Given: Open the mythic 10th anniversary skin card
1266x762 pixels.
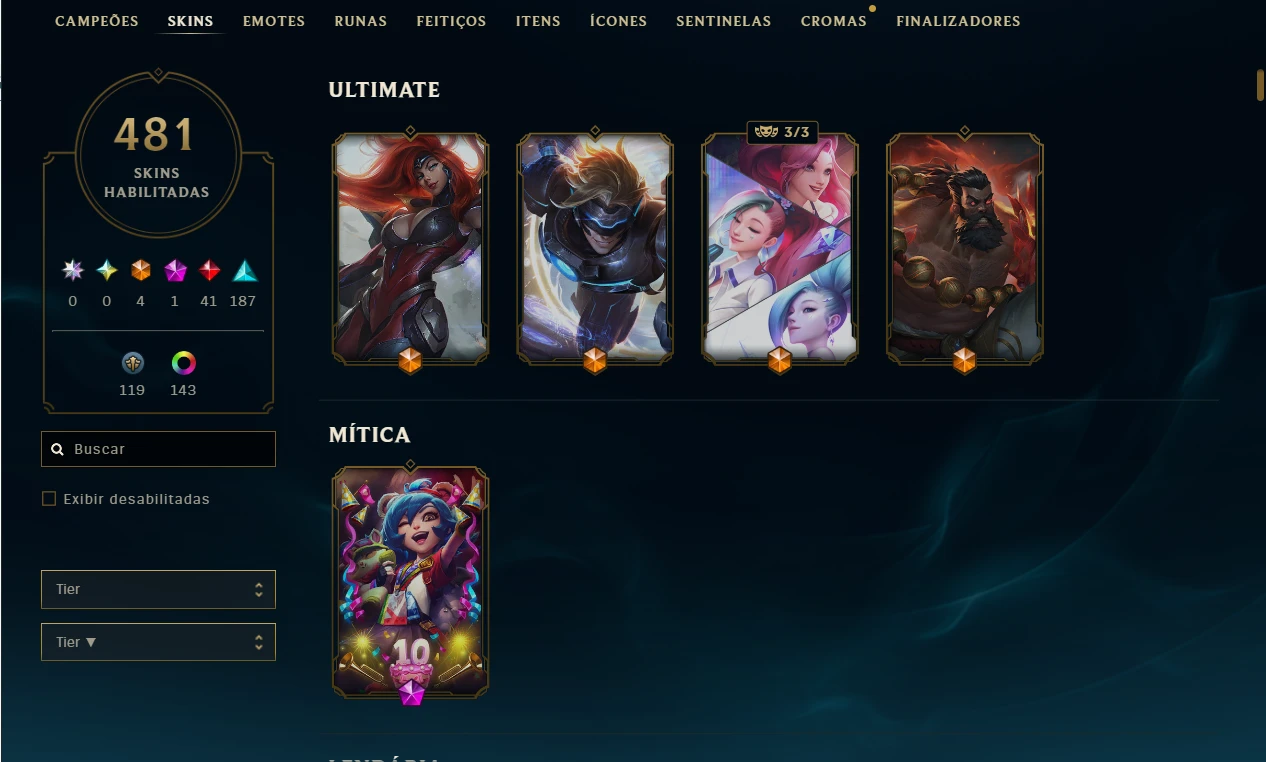Looking at the screenshot, I should click(411, 582).
